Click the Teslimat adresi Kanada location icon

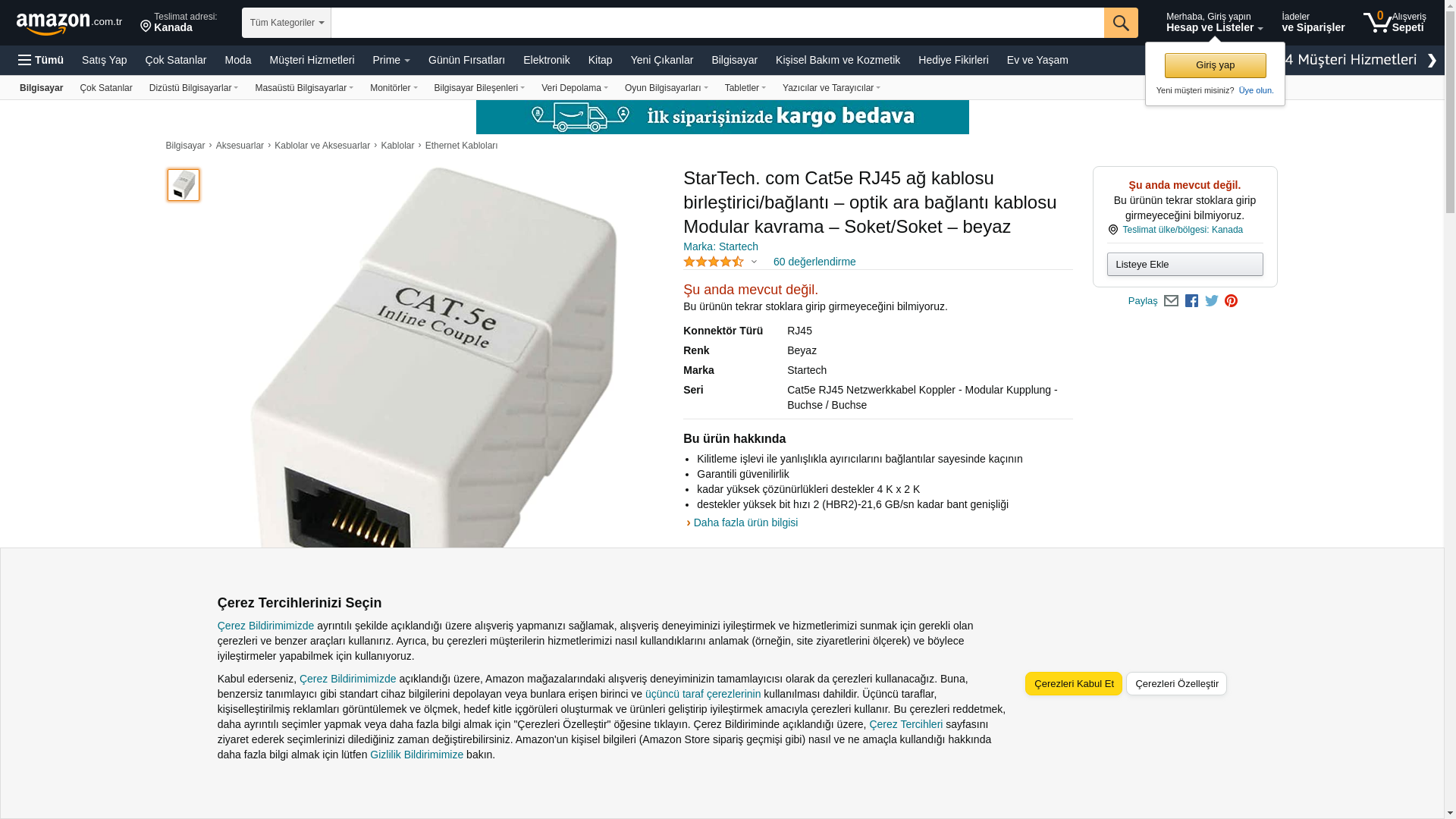146,27
